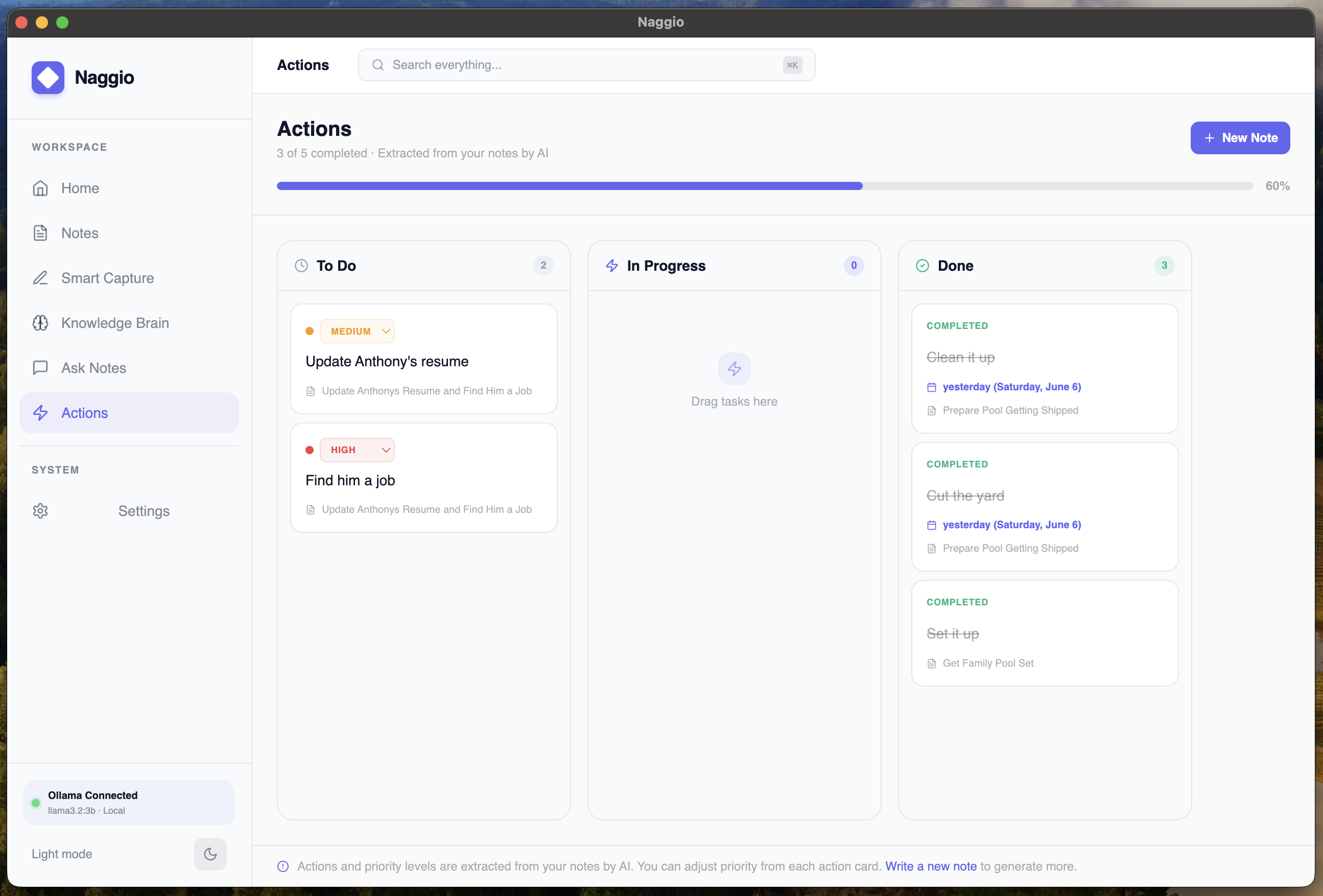Select the Update Anthony's resume task title
1323x896 pixels.
(x=387, y=362)
